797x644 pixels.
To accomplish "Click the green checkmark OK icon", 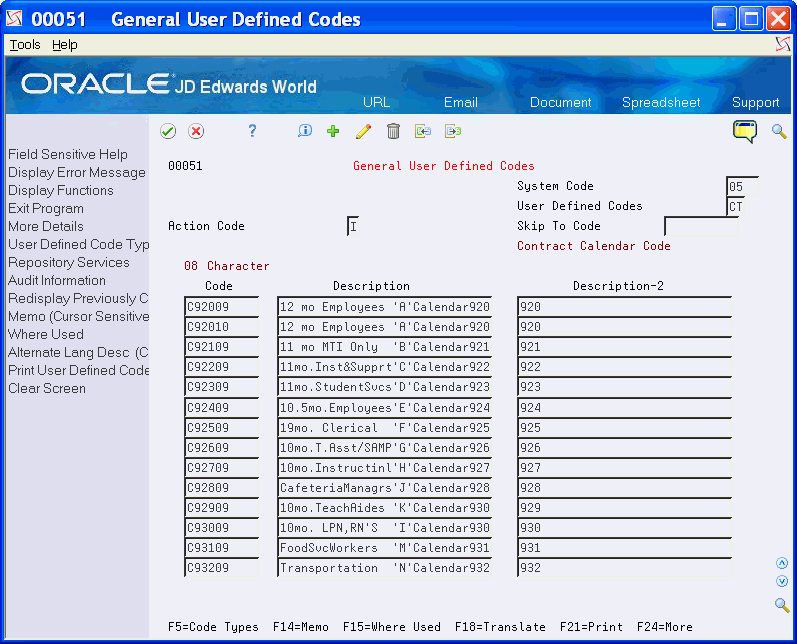I will (x=168, y=131).
